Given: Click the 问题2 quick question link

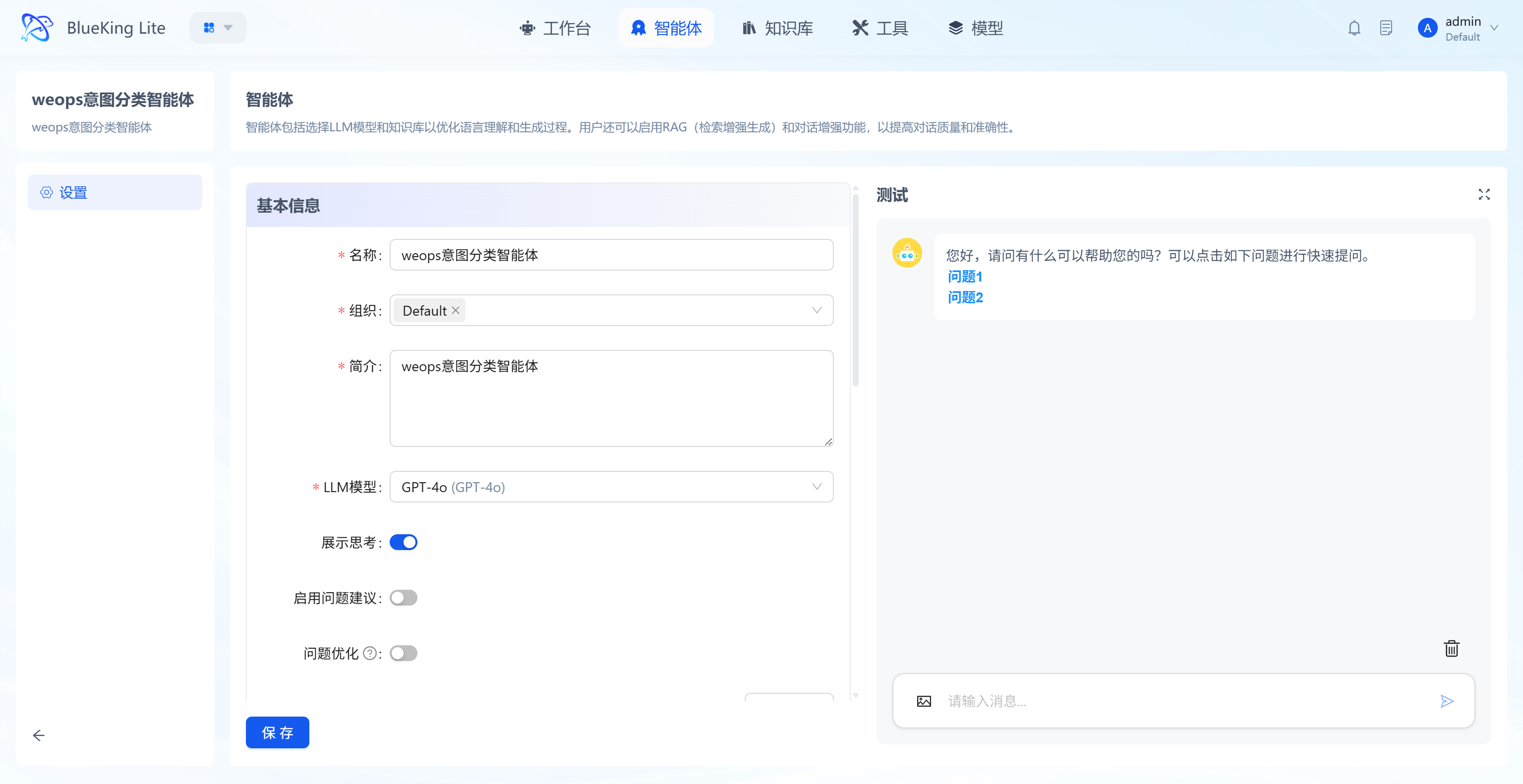Looking at the screenshot, I should coord(965,297).
